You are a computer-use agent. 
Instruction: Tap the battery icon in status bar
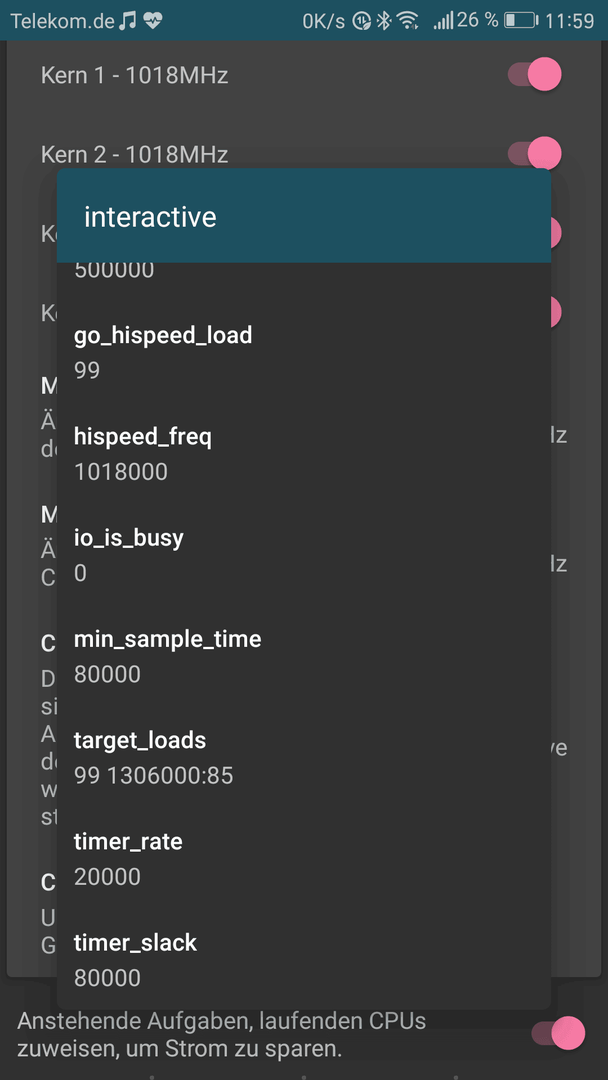point(521,21)
